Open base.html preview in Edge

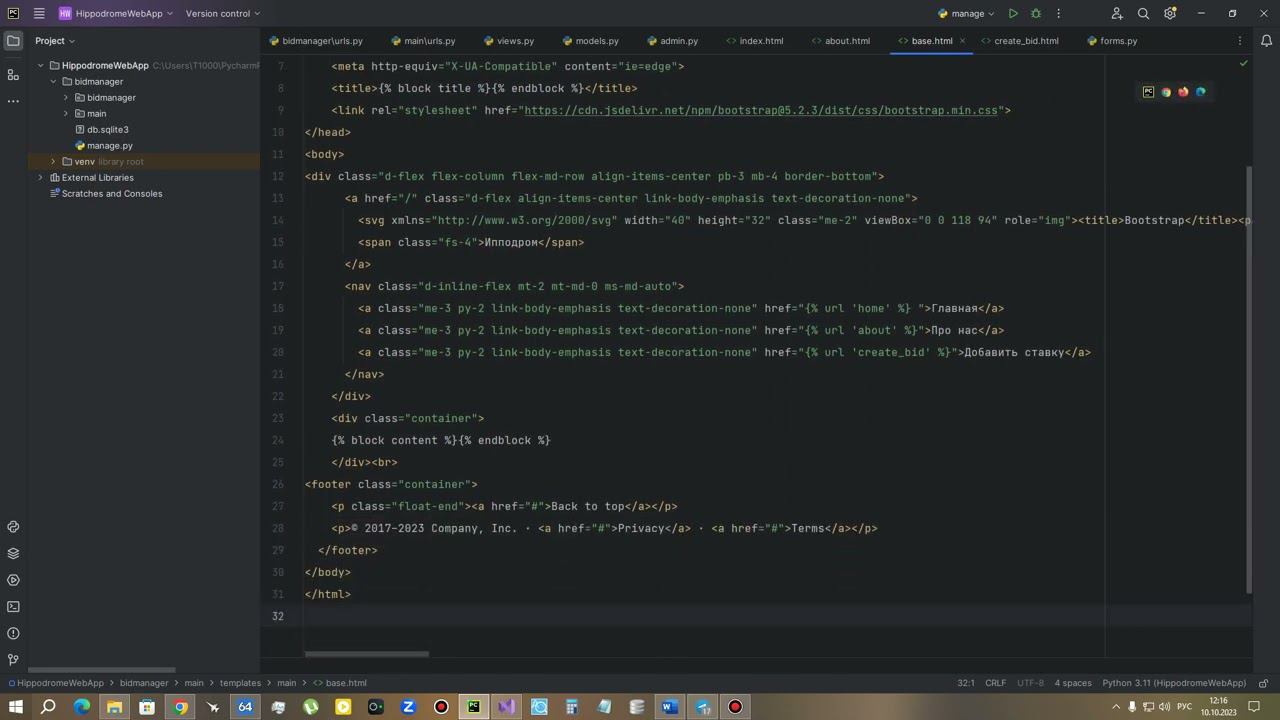1201,92
